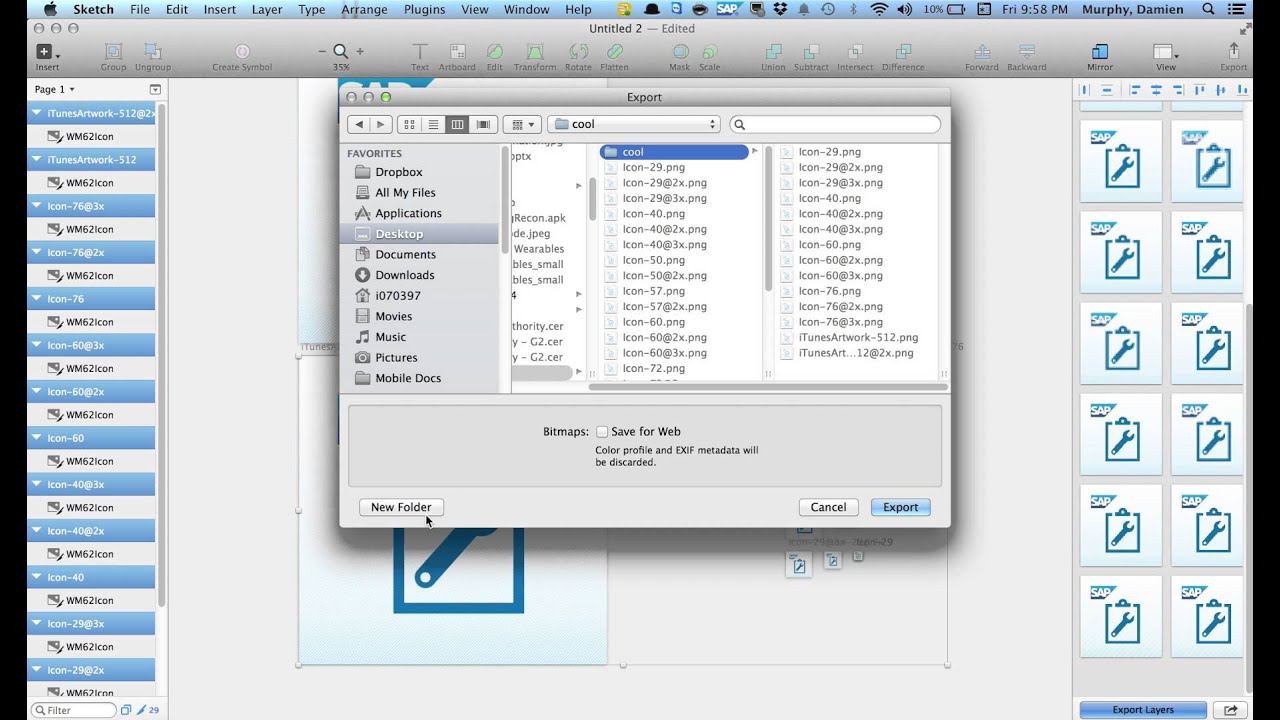The width and height of the screenshot is (1280, 720).
Task: Open the Window menu
Action: [x=526, y=9]
